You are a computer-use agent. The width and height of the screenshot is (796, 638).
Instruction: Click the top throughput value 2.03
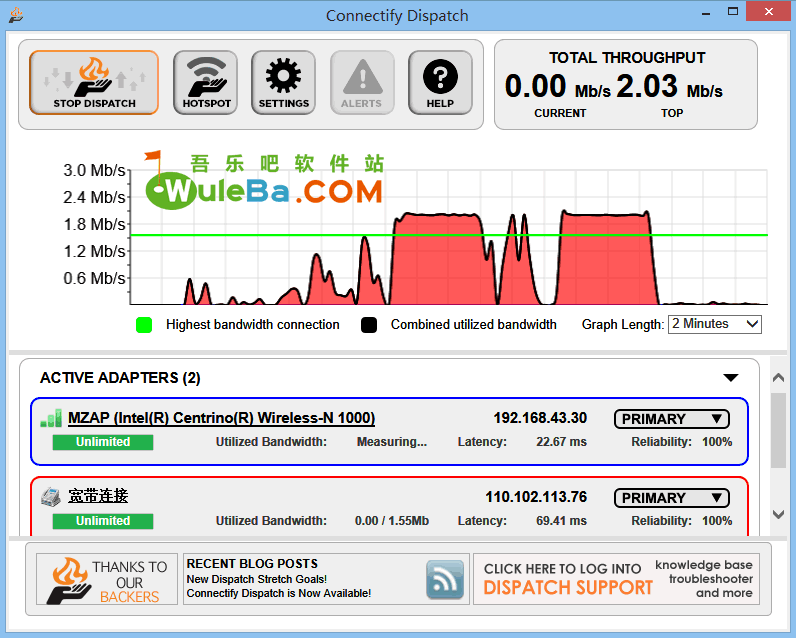click(647, 86)
